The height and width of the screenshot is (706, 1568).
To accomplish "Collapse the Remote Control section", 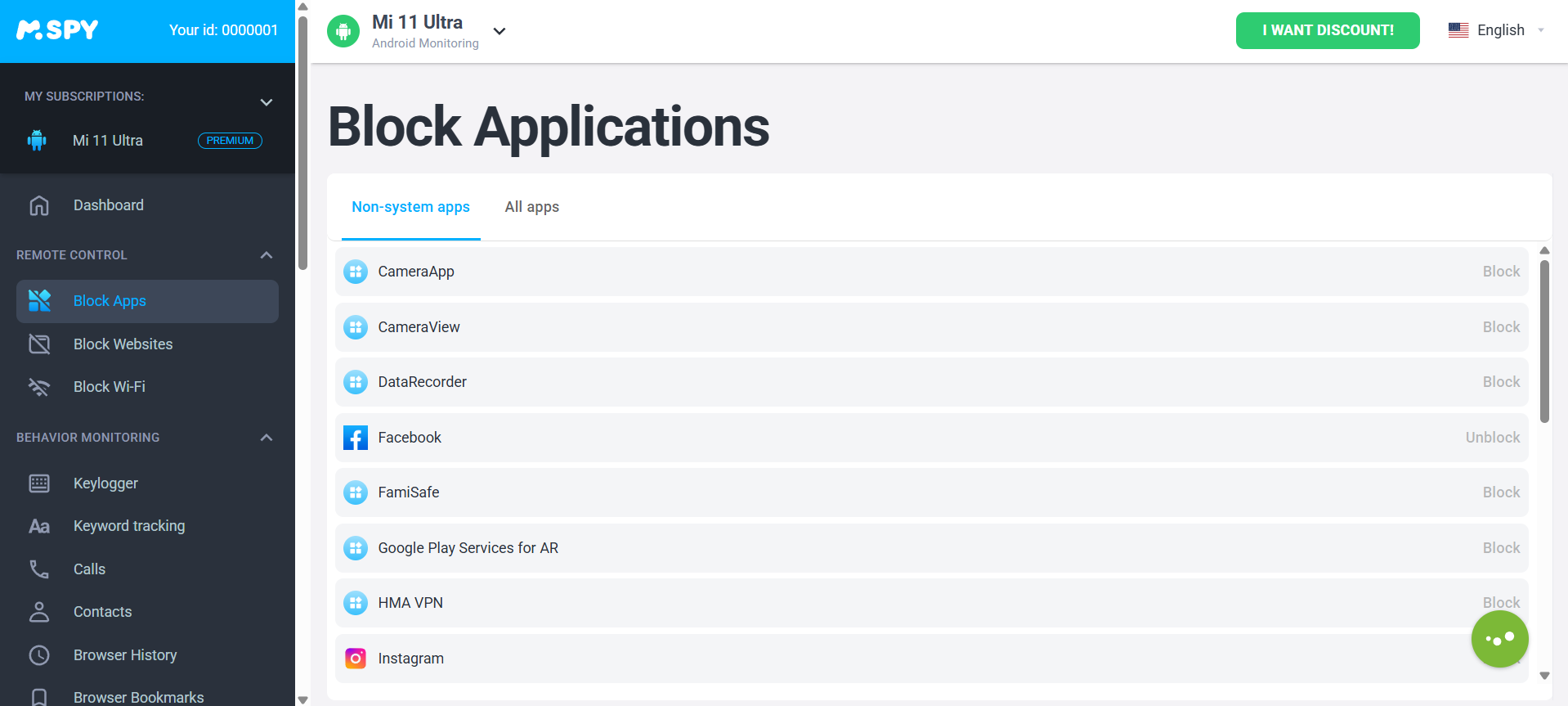I will 267,255.
